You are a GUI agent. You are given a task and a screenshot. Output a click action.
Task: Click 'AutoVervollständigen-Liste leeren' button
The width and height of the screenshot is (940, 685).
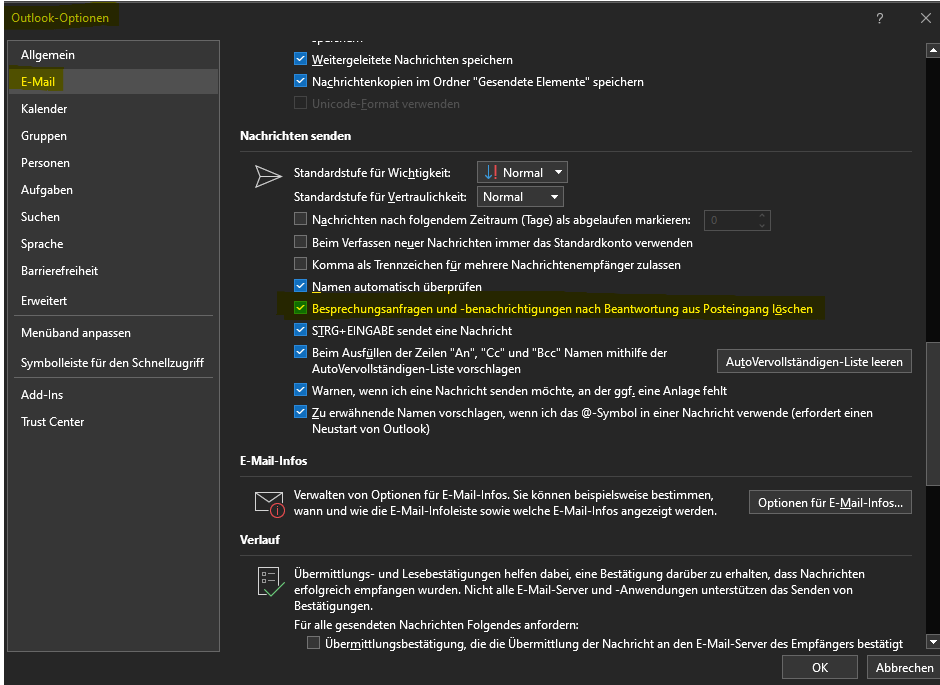click(x=814, y=361)
